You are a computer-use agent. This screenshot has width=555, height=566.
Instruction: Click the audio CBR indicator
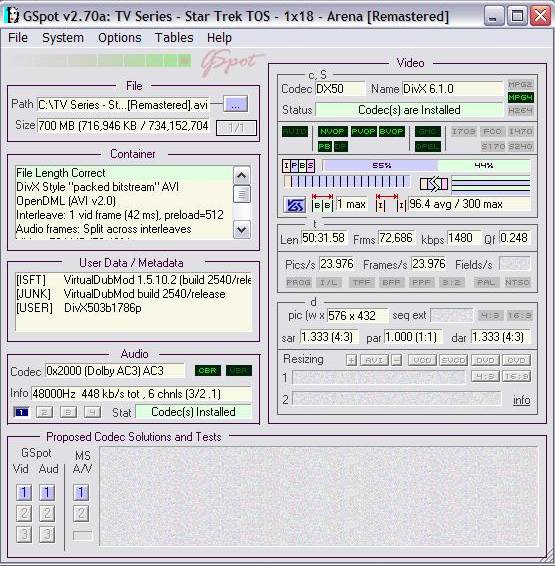coord(207,370)
